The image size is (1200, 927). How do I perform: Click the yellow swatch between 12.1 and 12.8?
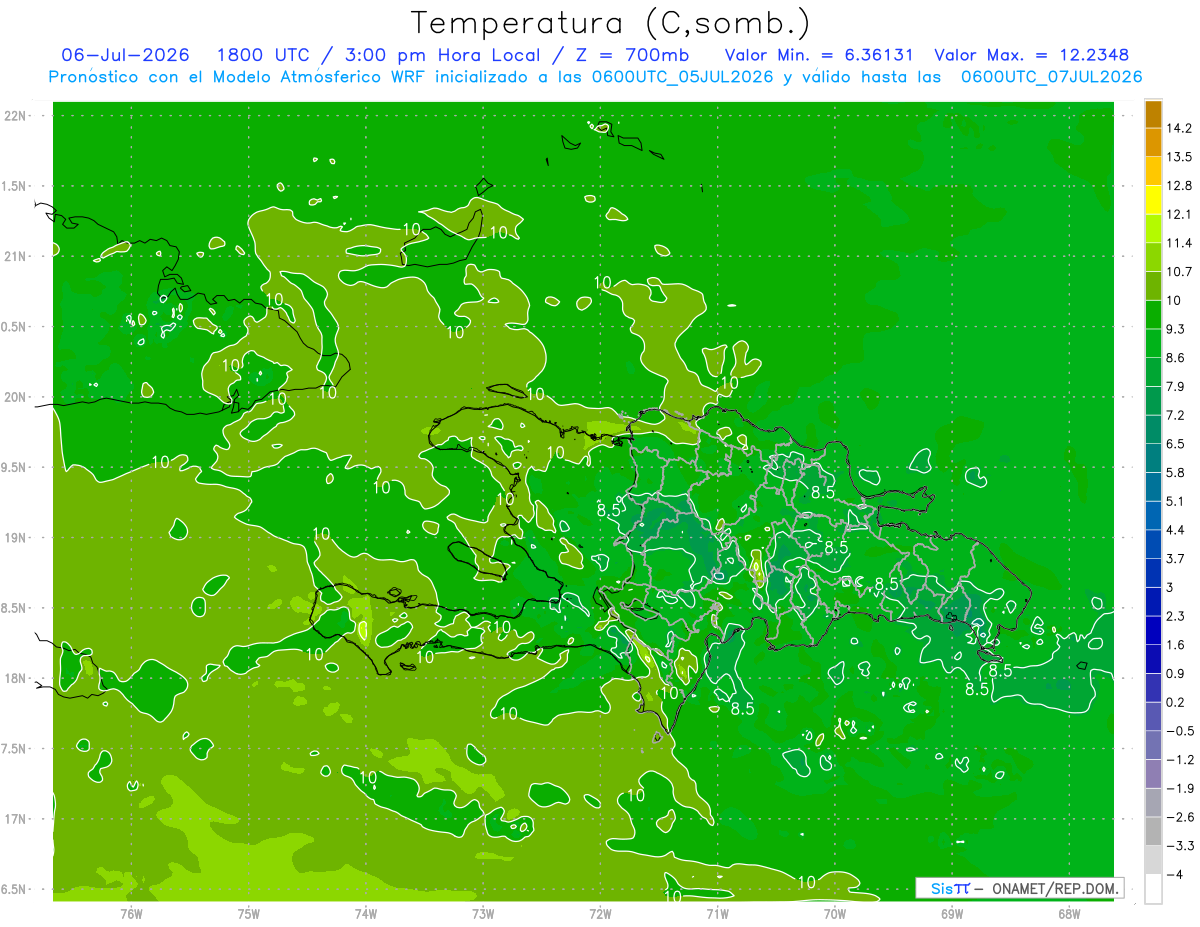click(1153, 200)
